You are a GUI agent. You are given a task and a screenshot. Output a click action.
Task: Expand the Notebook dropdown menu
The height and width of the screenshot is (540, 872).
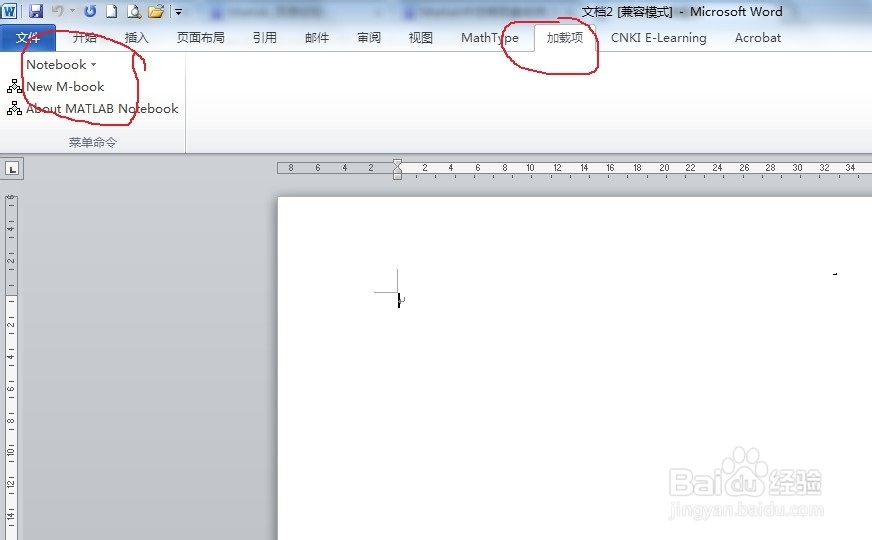pyautogui.click(x=61, y=65)
